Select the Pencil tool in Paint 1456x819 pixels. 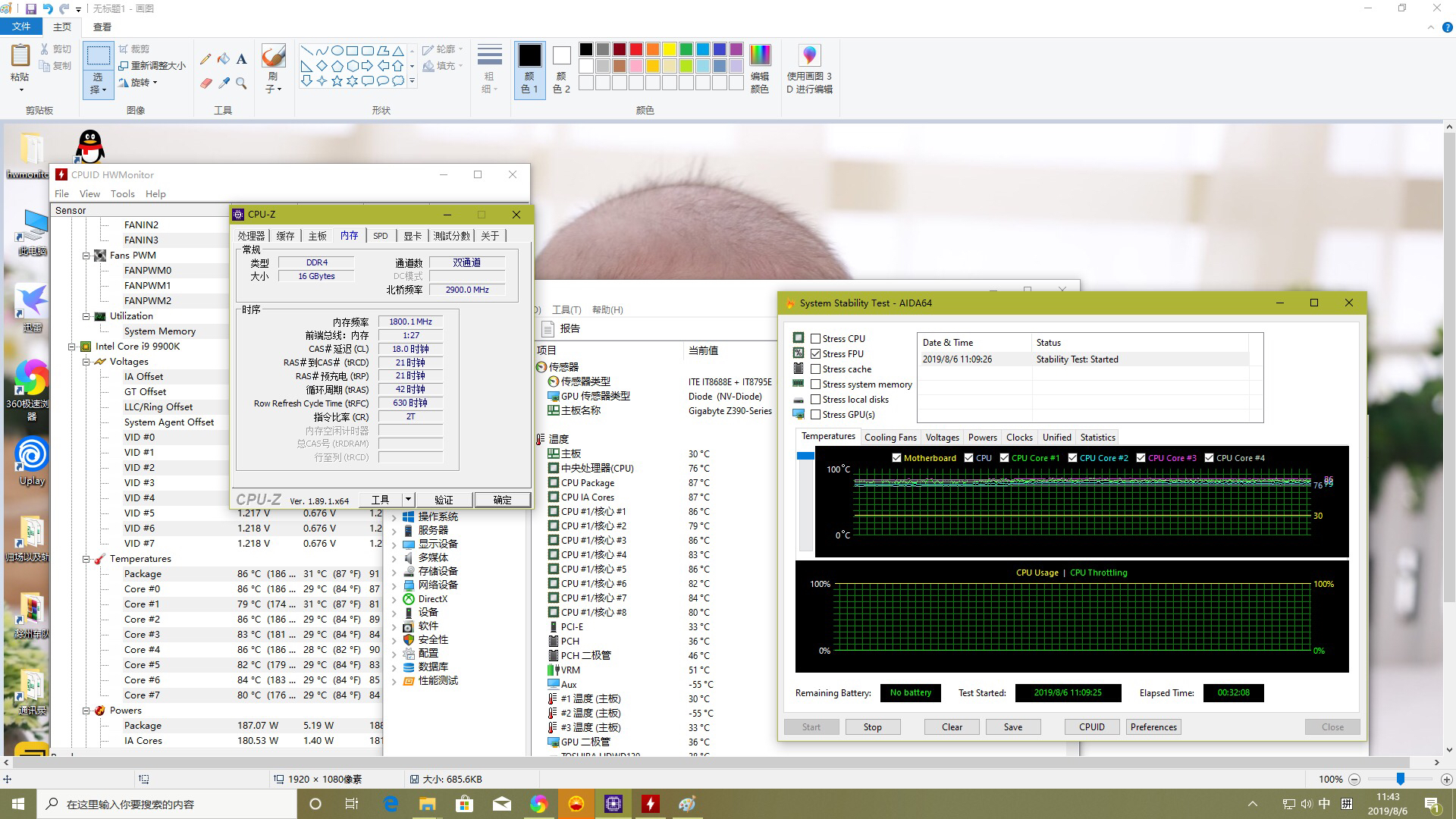point(206,59)
